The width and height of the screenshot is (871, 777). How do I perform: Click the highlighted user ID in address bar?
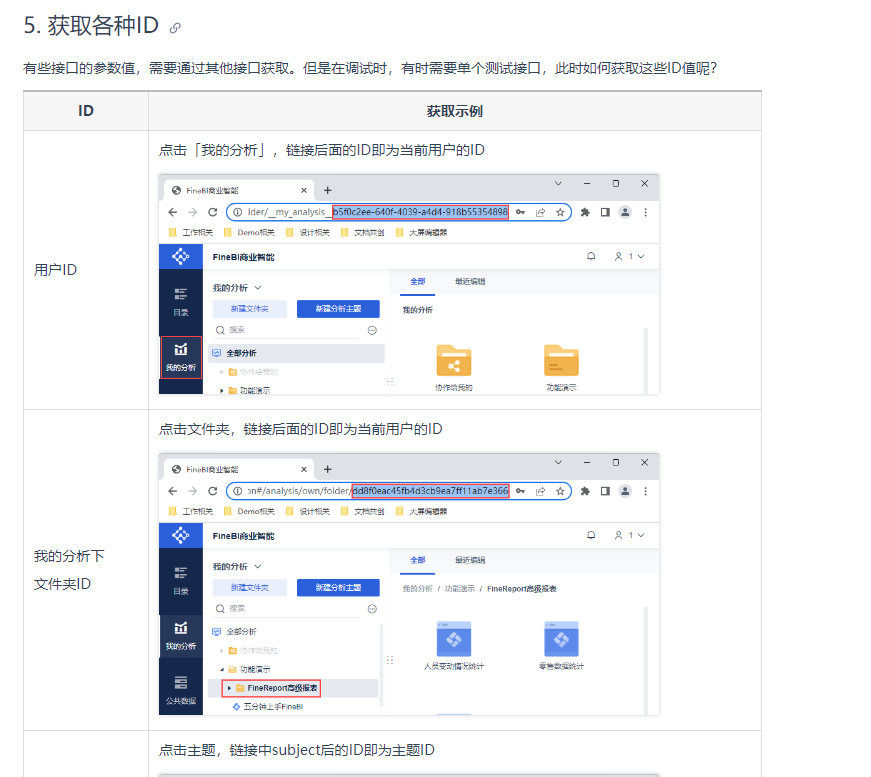(x=421, y=212)
